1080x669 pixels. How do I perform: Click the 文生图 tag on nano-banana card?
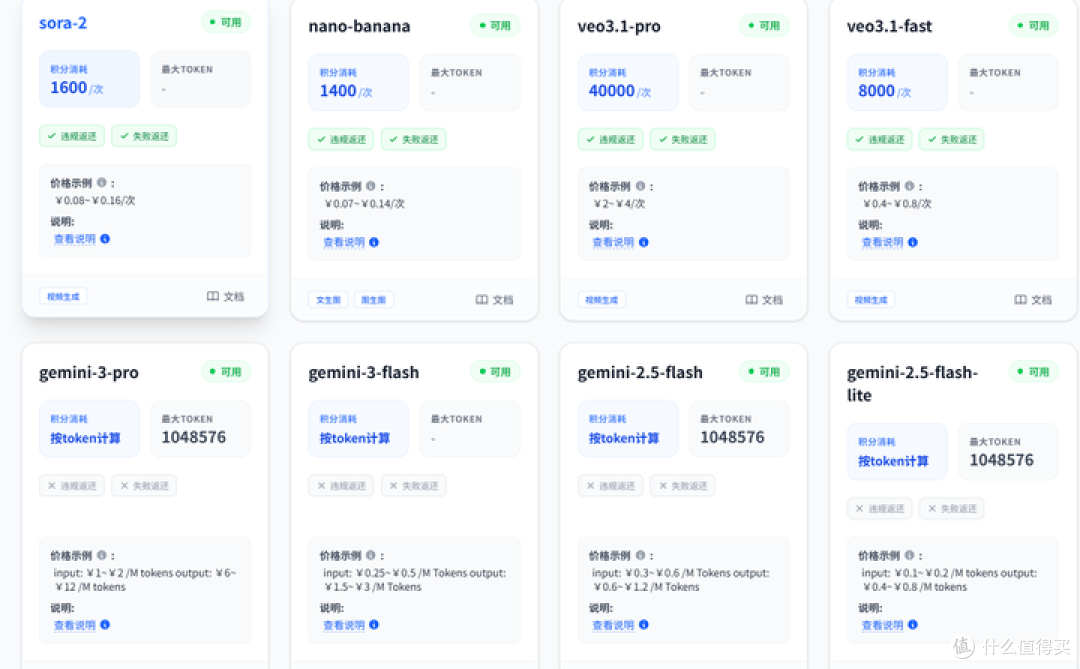tap(328, 300)
